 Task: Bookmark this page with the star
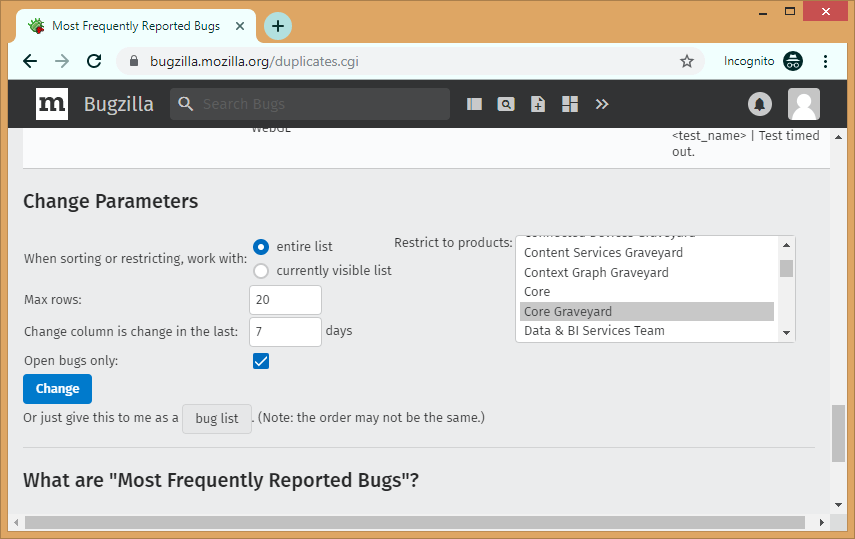tap(687, 61)
